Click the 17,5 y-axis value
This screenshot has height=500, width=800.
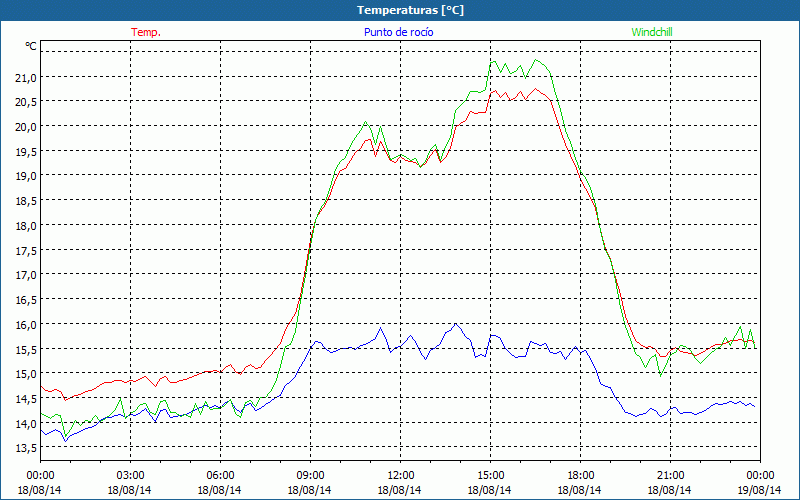pyautogui.click(x=27, y=251)
